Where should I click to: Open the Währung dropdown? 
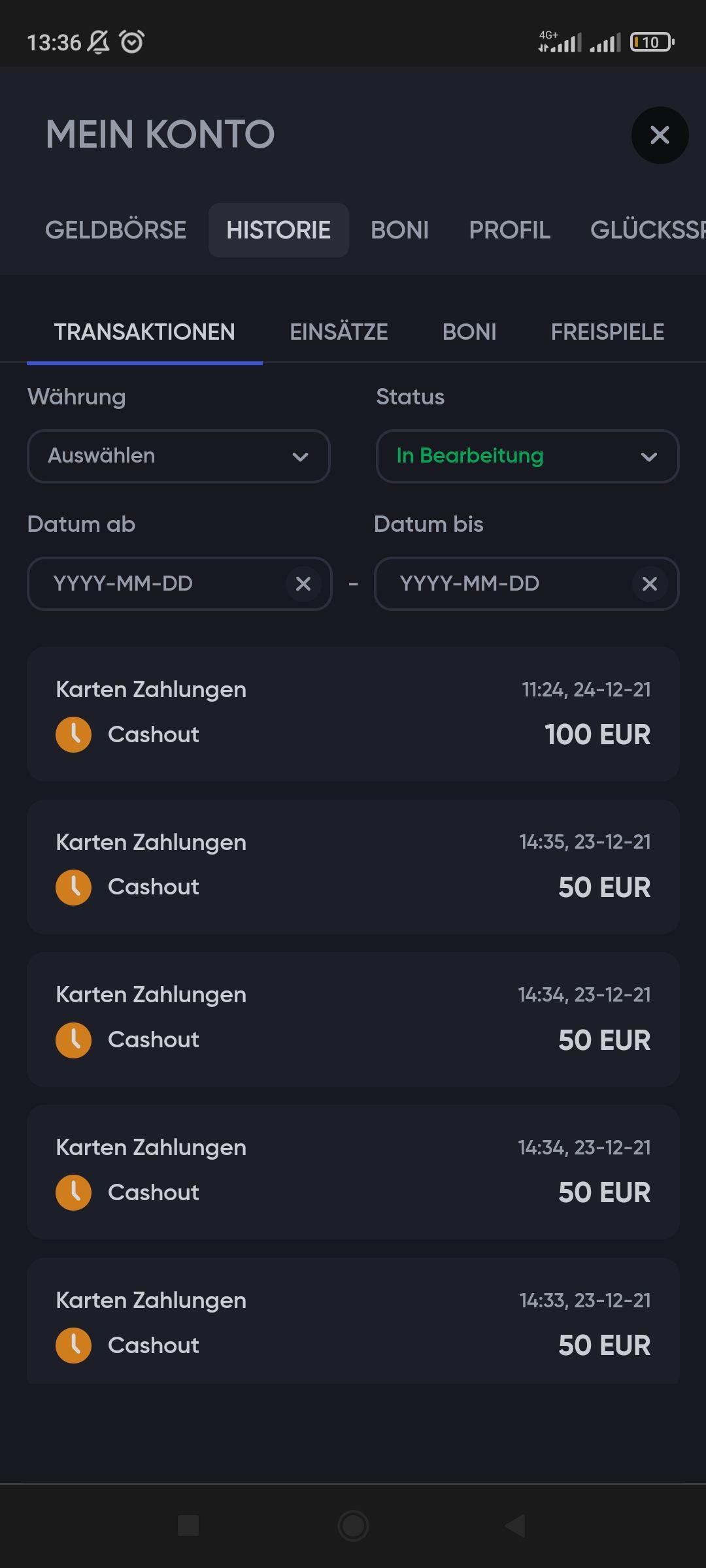(178, 456)
